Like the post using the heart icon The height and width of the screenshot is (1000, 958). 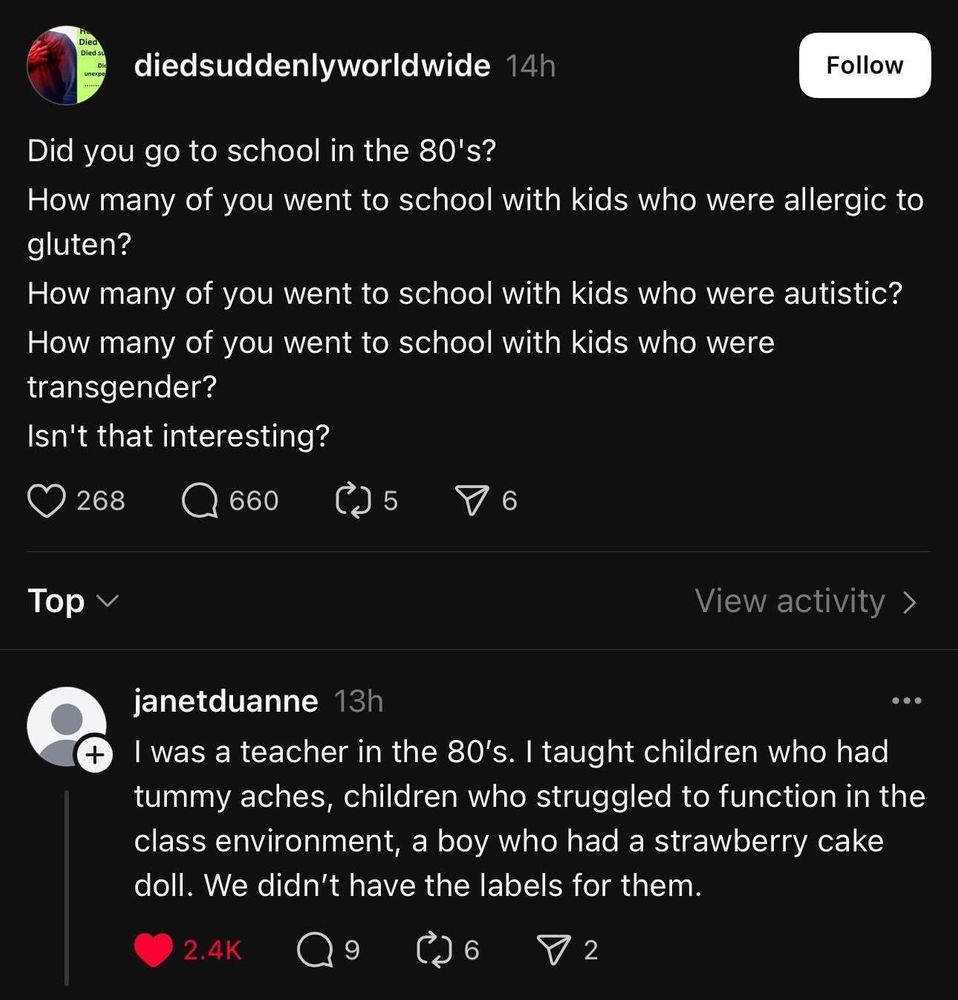point(46,500)
